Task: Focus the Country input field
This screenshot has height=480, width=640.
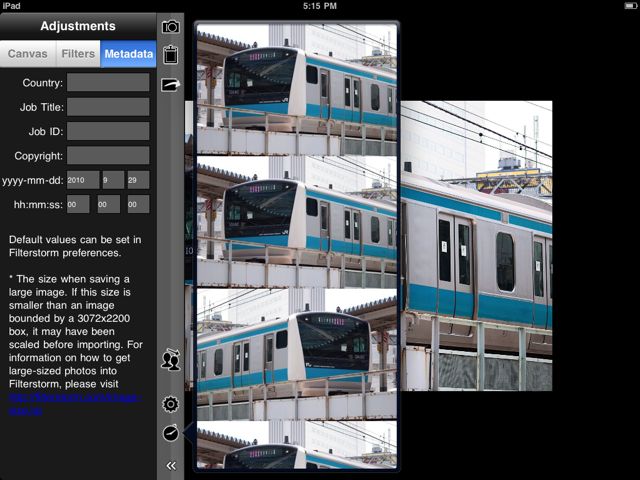Action: pyautogui.click(x=108, y=82)
